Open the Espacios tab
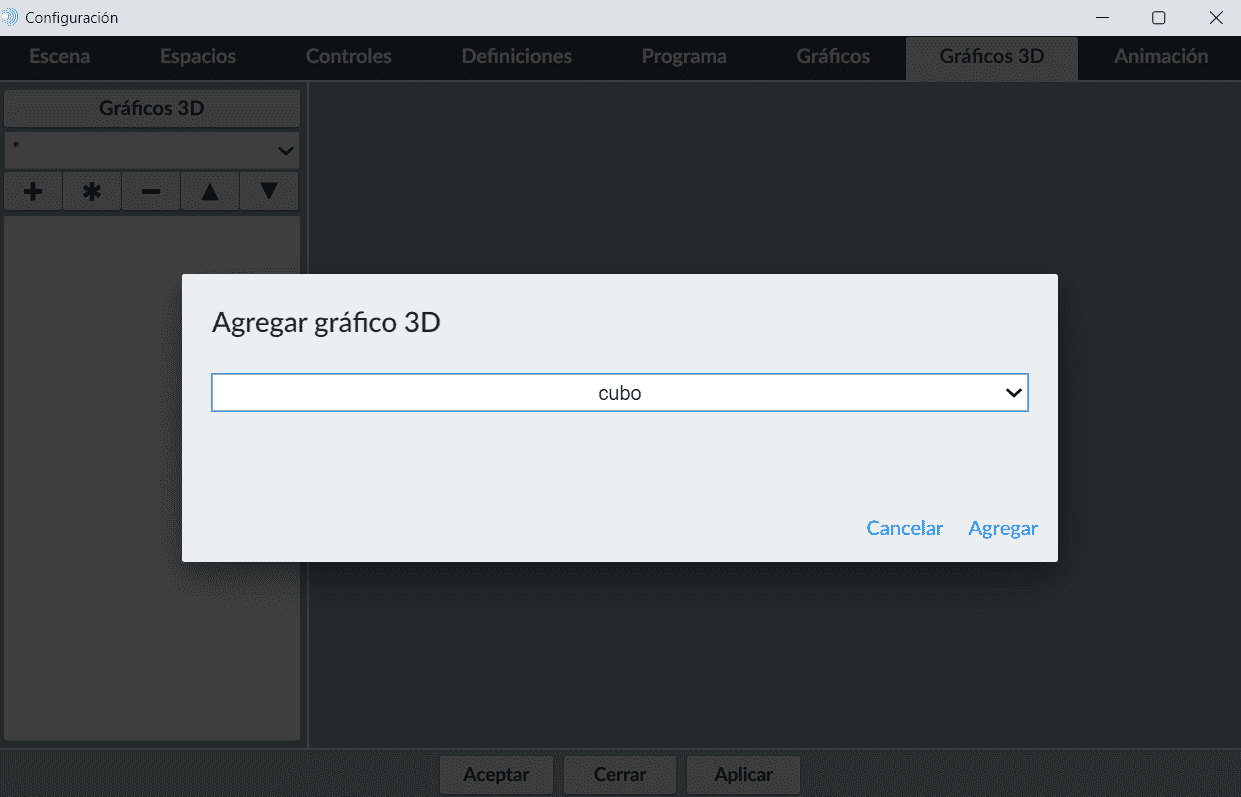 coord(198,57)
